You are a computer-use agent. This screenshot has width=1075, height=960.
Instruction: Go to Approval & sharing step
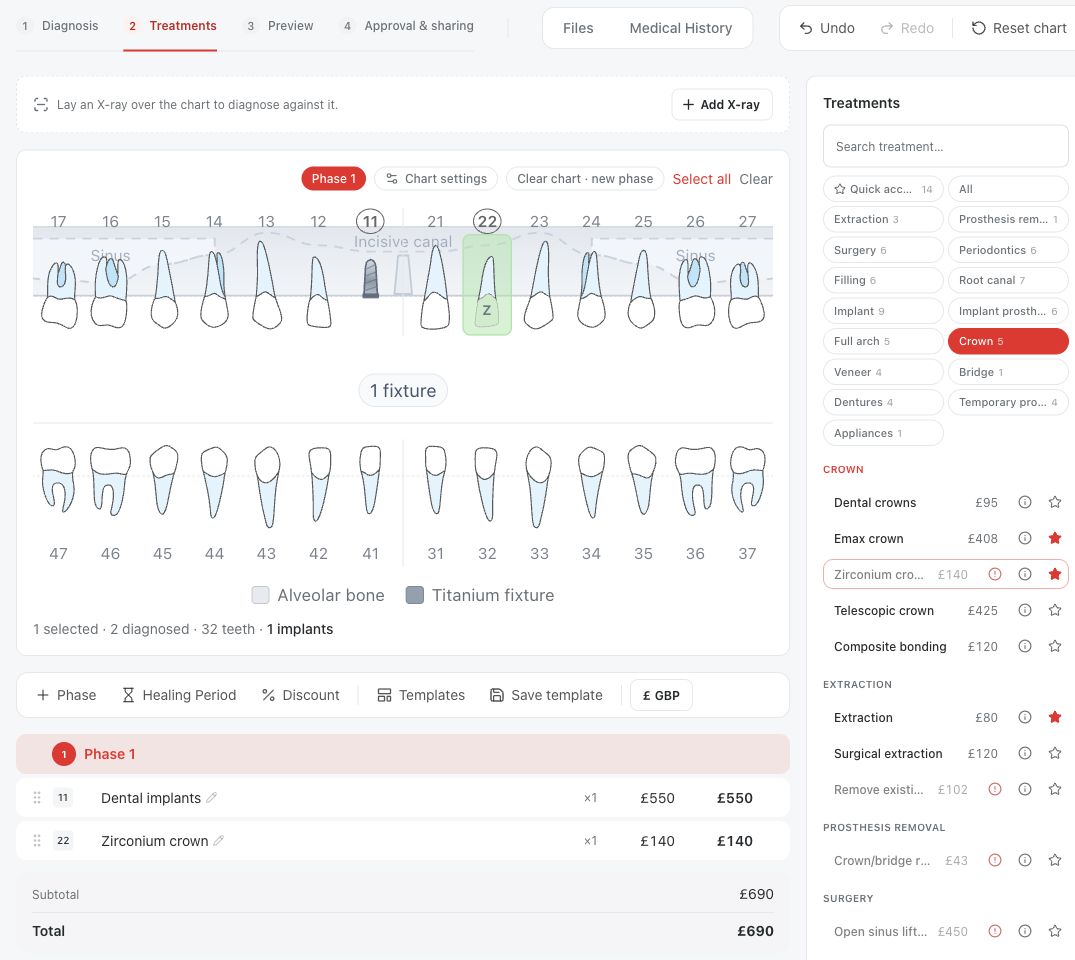(x=408, y=26)
